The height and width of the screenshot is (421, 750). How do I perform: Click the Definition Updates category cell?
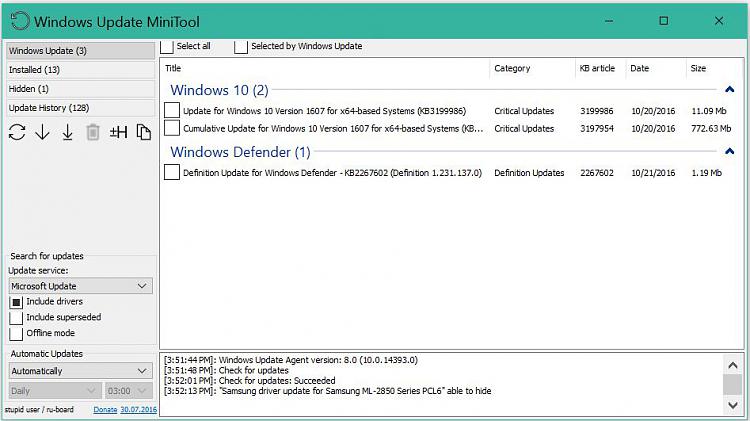pyautogui.click(x=529, y=173)
